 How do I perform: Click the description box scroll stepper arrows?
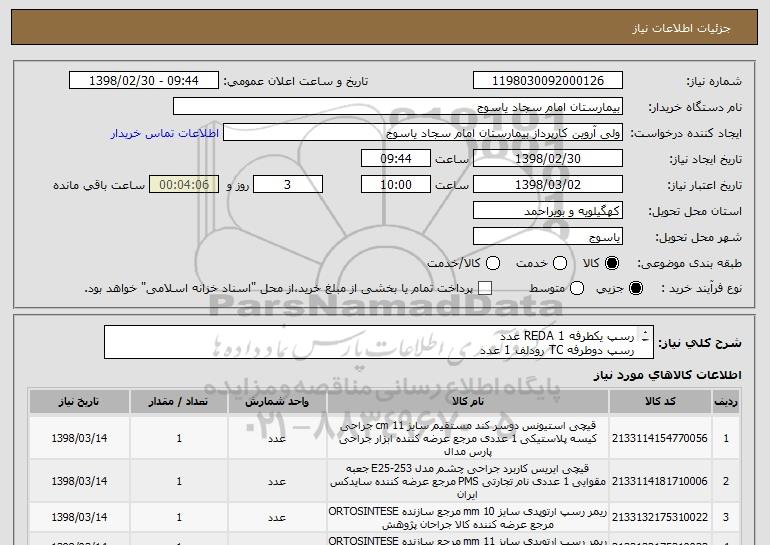point(645,336)
